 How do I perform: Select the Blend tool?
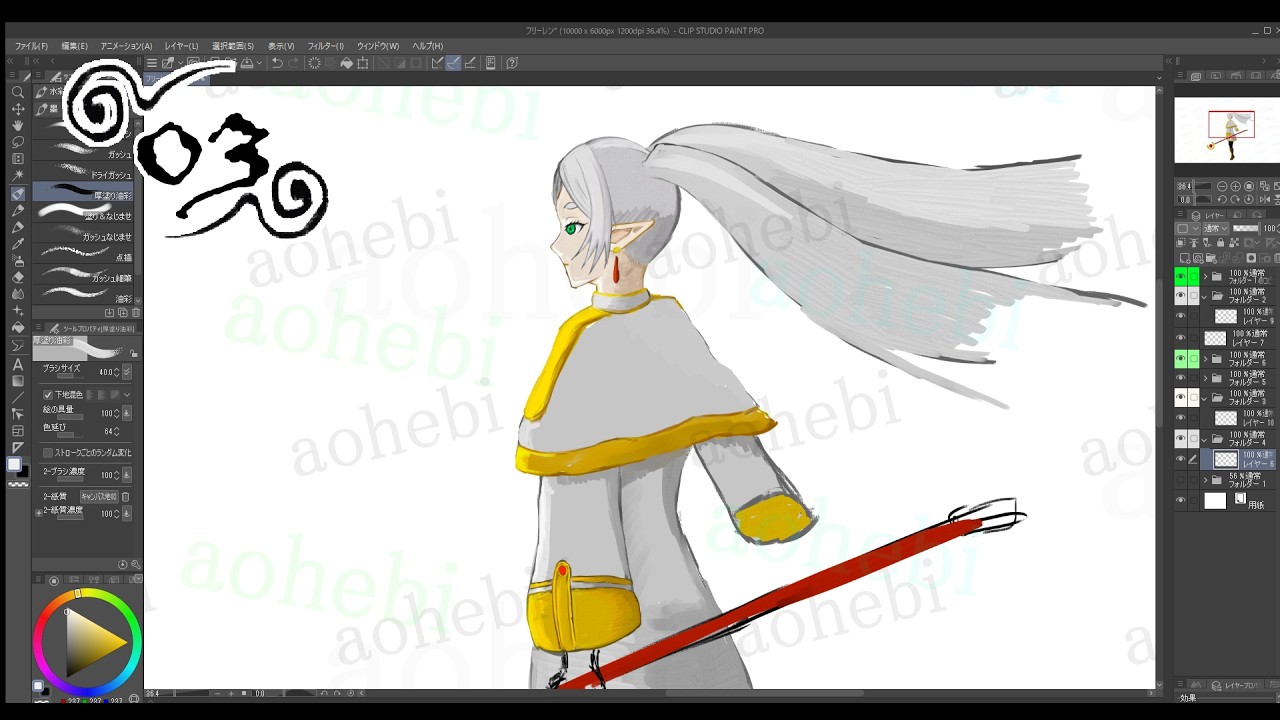point(17,294)
